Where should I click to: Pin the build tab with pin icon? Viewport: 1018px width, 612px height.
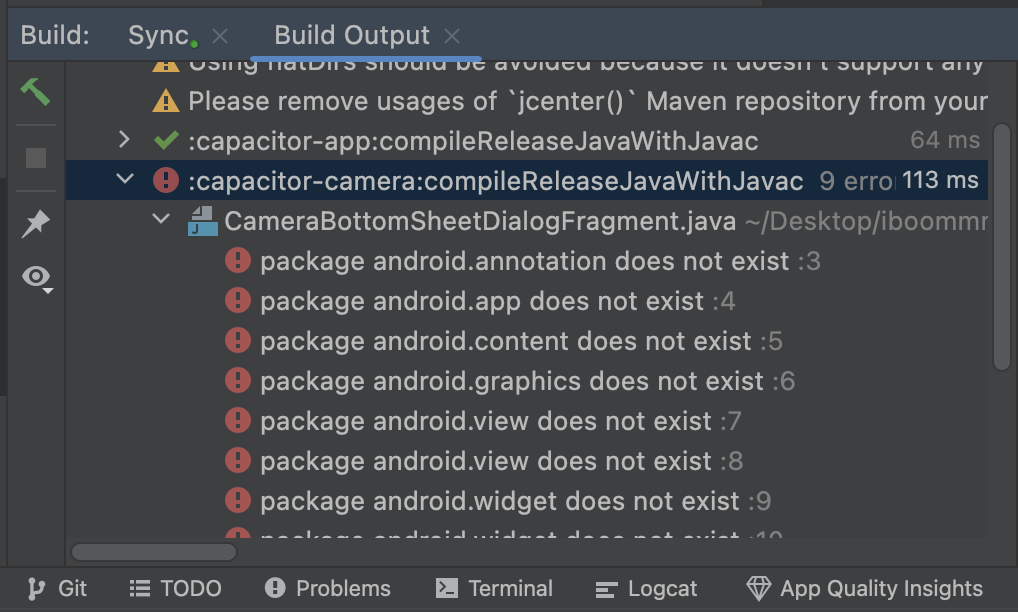[36, 224]
